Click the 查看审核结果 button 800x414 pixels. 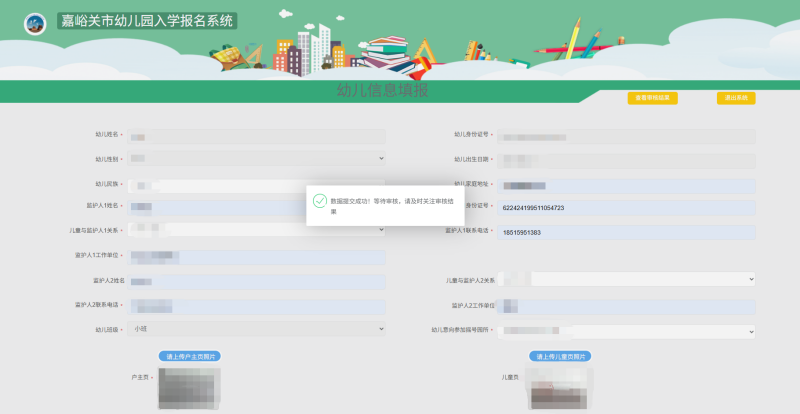(652, 98)
